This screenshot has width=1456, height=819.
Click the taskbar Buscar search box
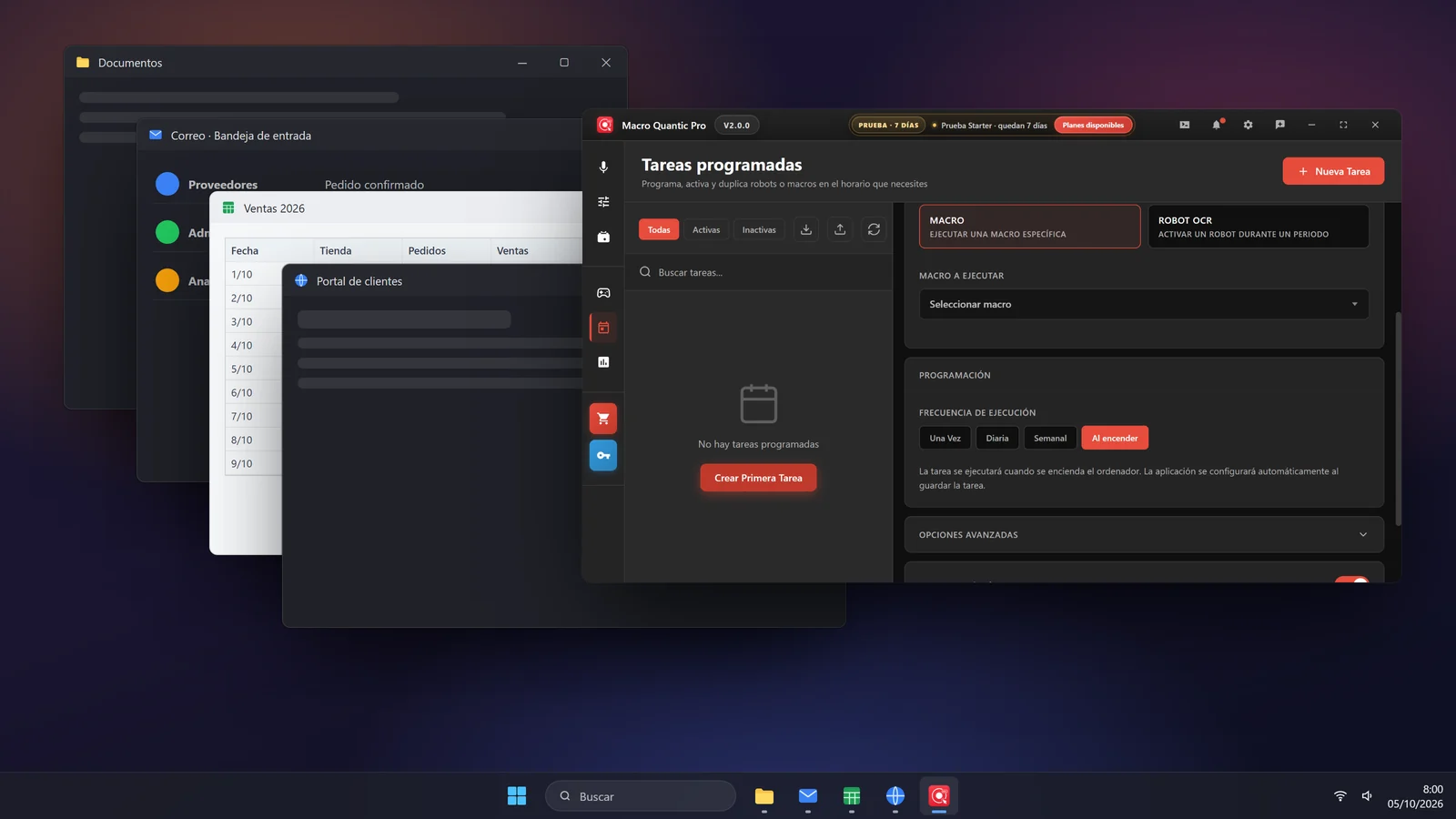coord(641,796)
